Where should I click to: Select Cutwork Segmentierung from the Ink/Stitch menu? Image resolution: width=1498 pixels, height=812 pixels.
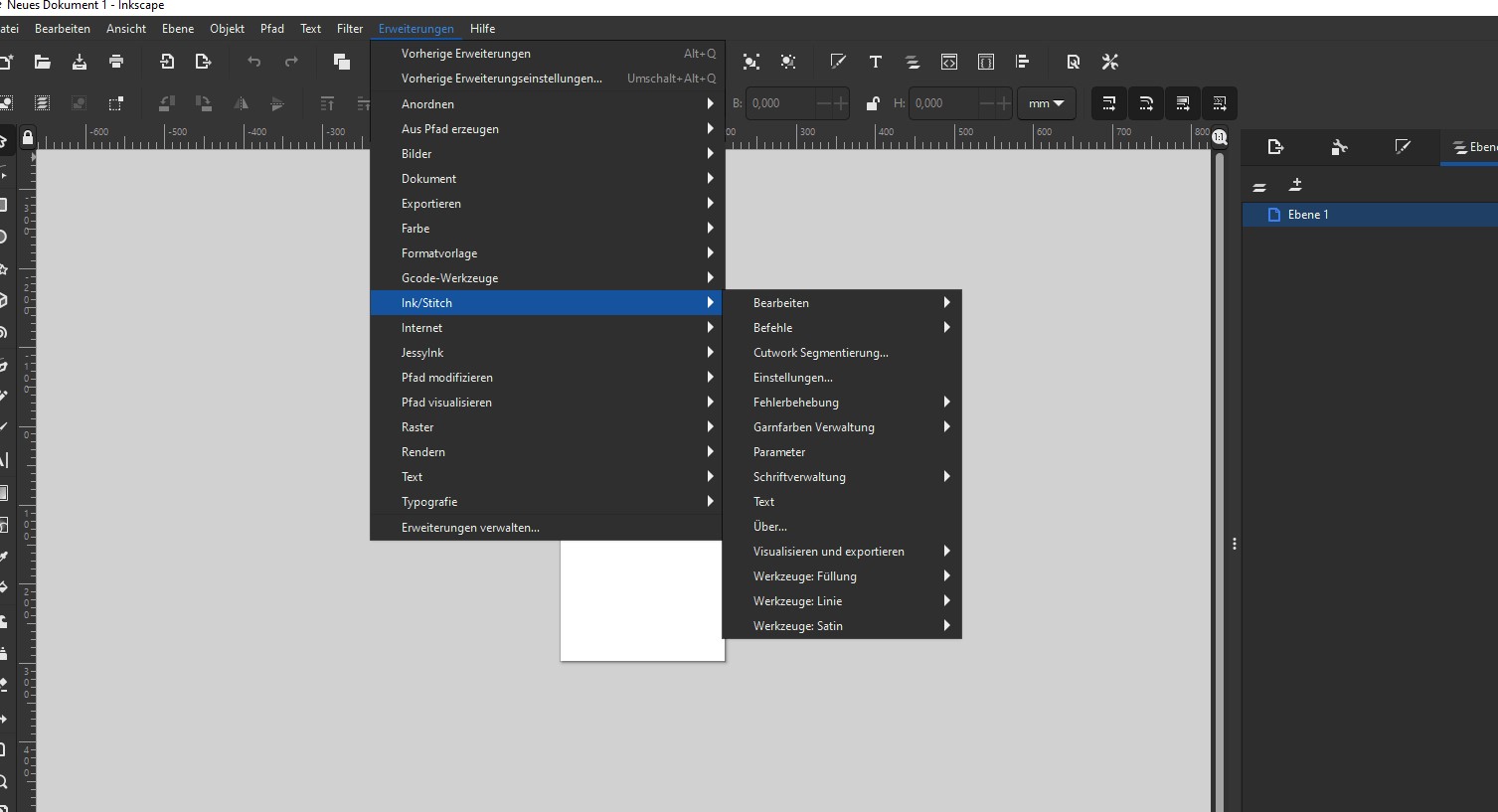pos(820,352)
